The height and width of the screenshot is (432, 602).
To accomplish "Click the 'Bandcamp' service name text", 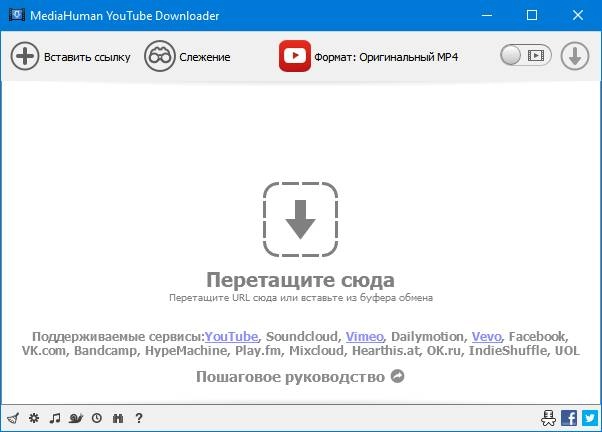I will pyautogui.click(x=105, y=351).
